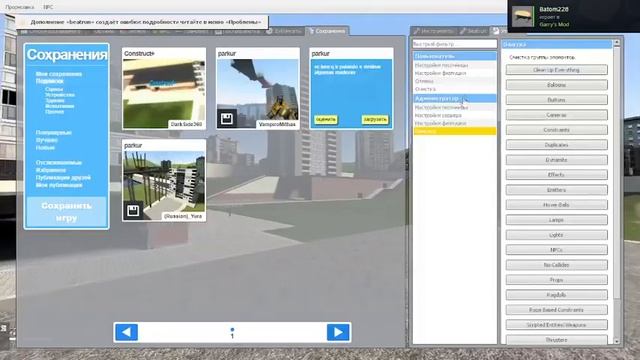Go to previous page with left arrow
640x360 pixels.
point(127,332)
